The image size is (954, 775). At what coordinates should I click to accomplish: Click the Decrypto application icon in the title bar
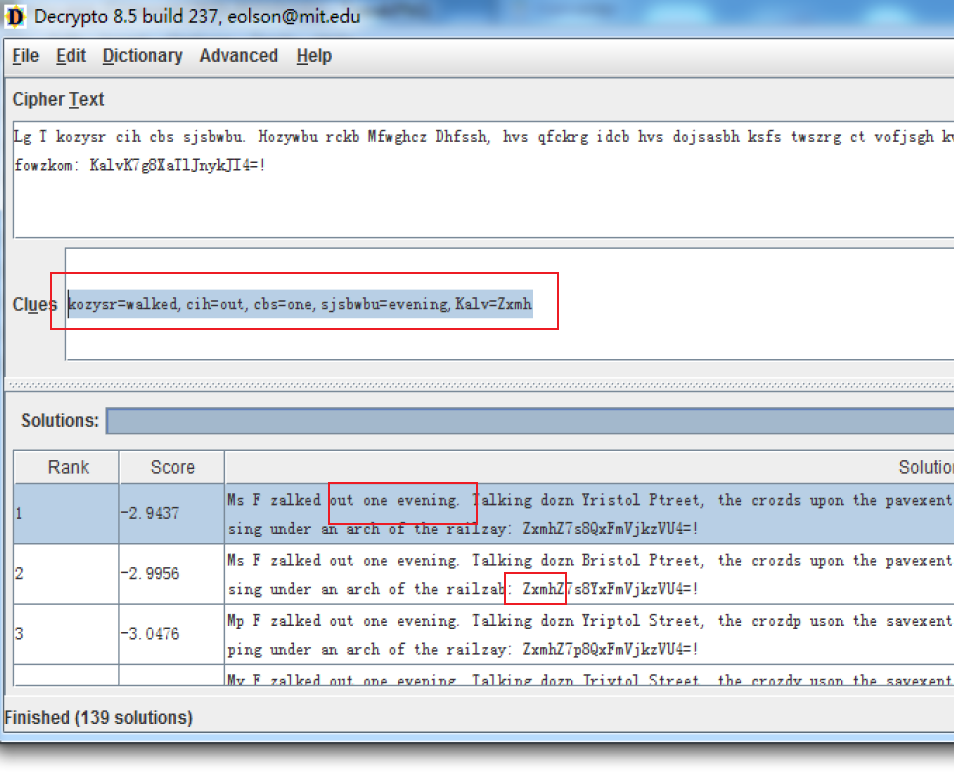(x=14, y=16)
